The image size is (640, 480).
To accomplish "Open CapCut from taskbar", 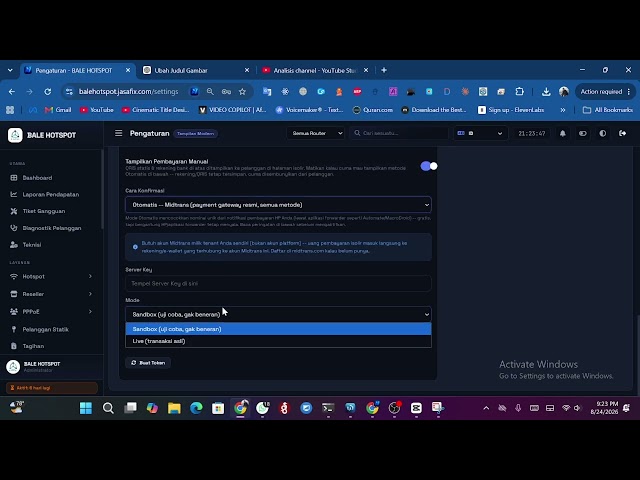I will point(416,408).
